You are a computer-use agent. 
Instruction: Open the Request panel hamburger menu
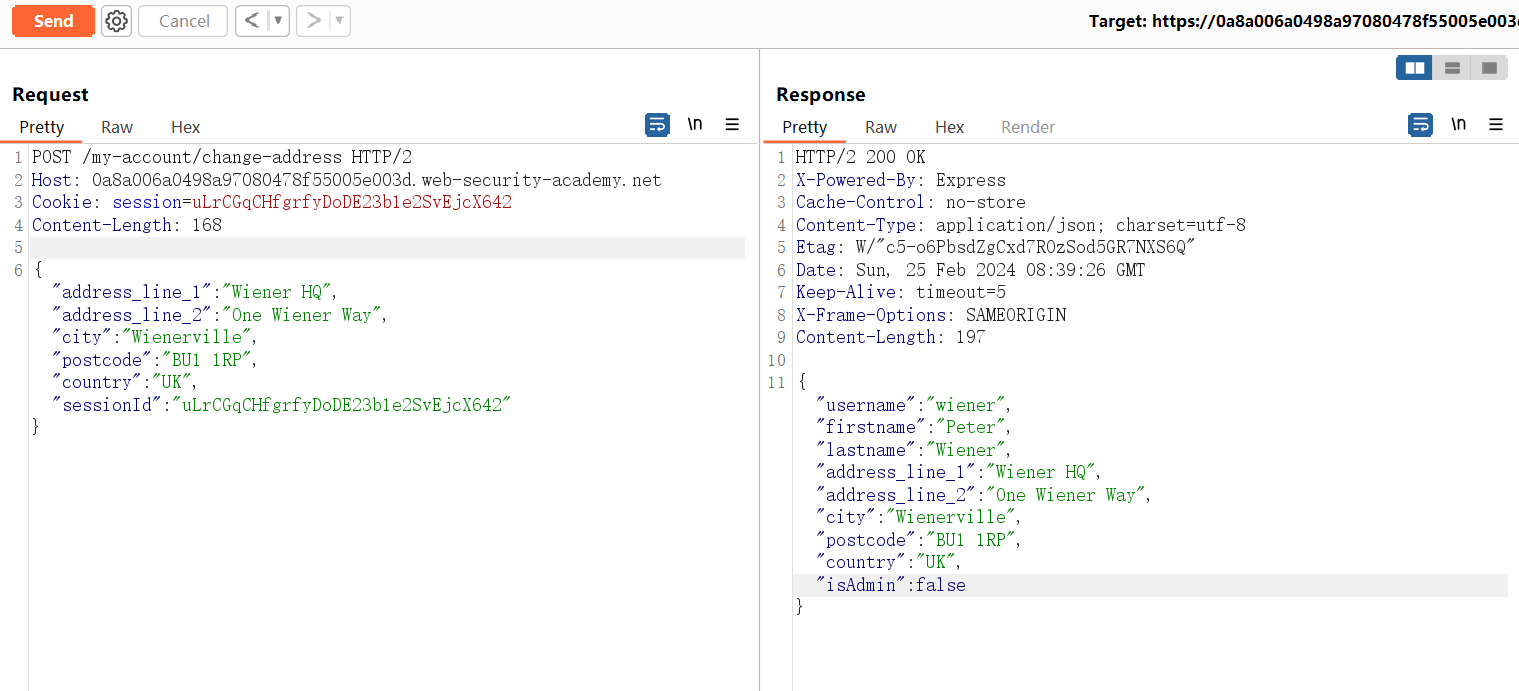click(732, 125)
